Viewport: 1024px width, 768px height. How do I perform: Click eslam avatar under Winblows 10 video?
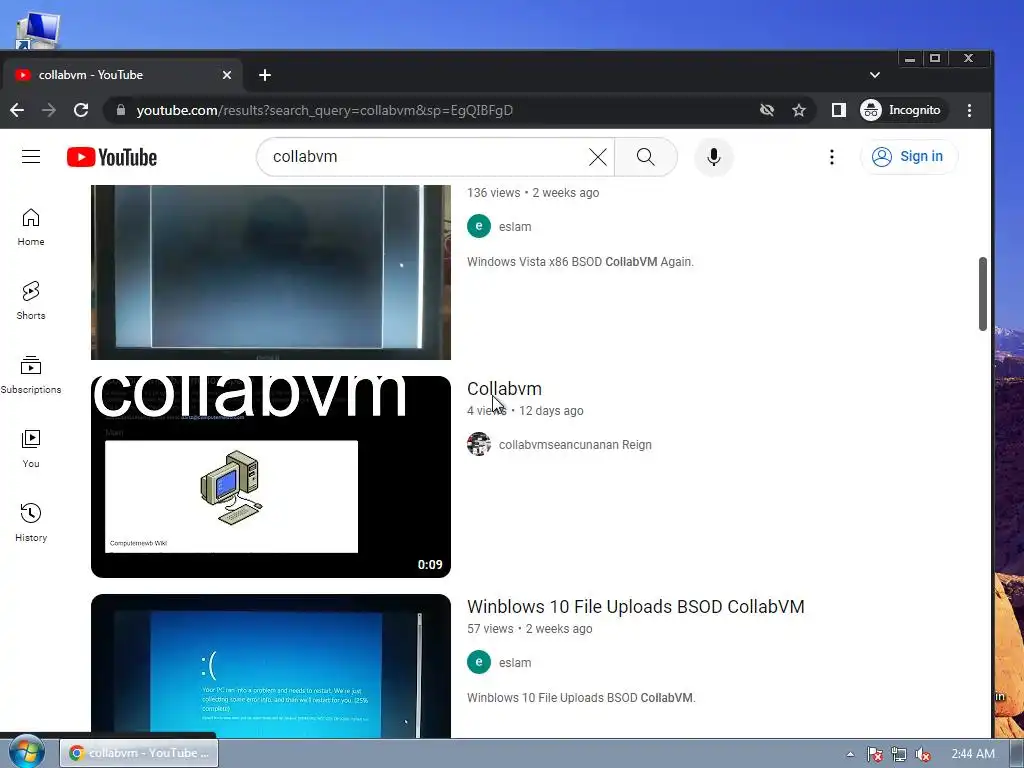(479, 662)
